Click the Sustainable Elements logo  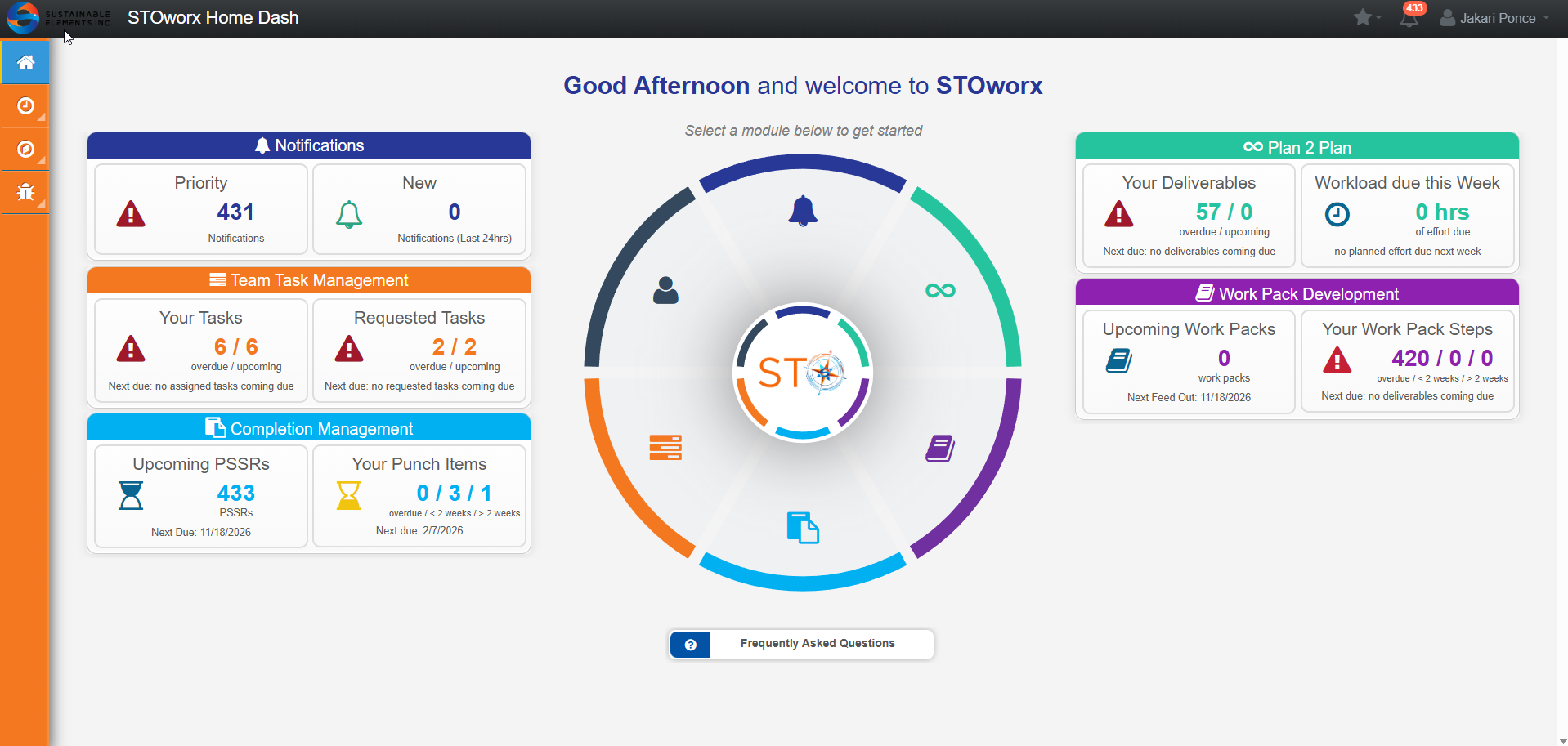(x=59, y=18)
